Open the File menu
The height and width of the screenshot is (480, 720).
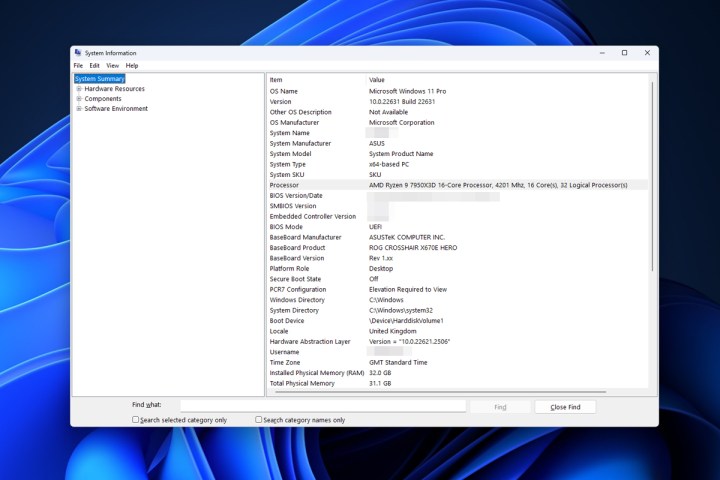[x=78, y=65]
